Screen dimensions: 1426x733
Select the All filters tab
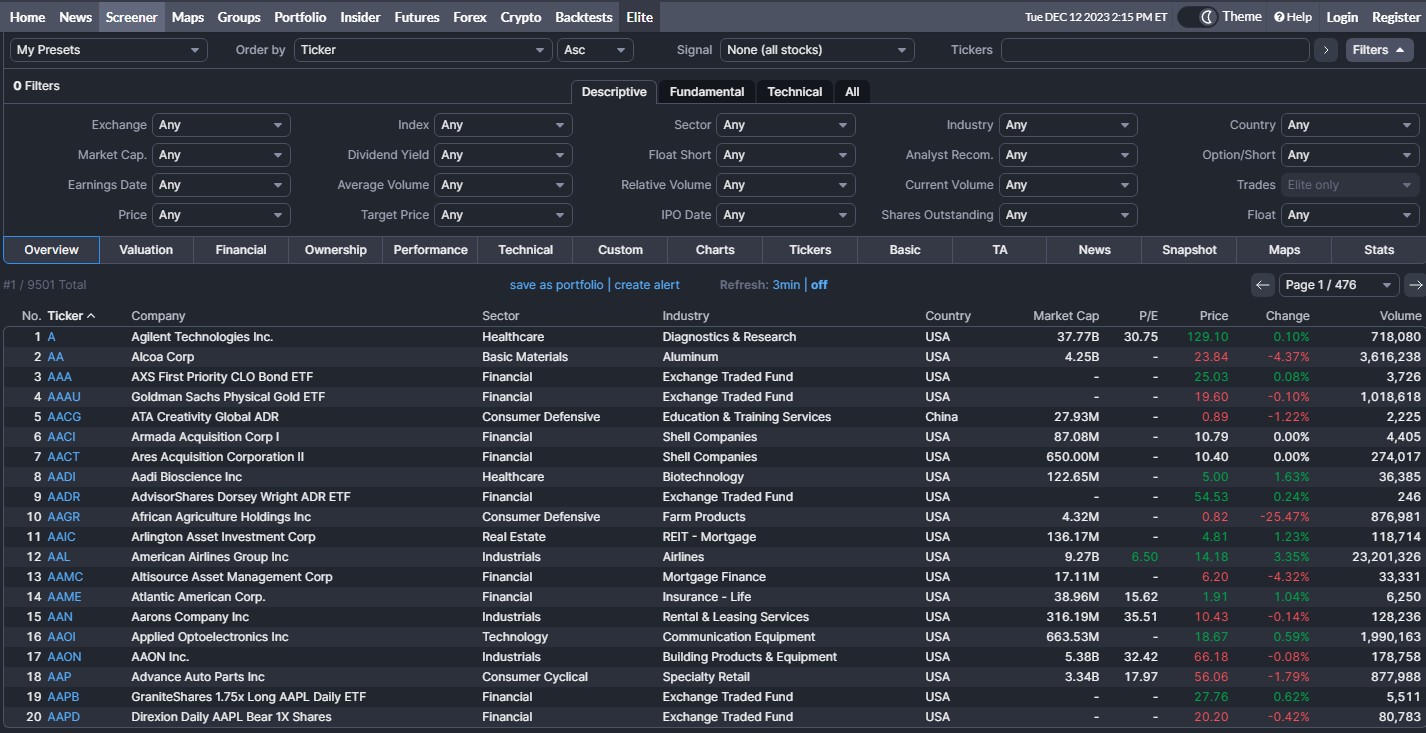pos(852,92)
